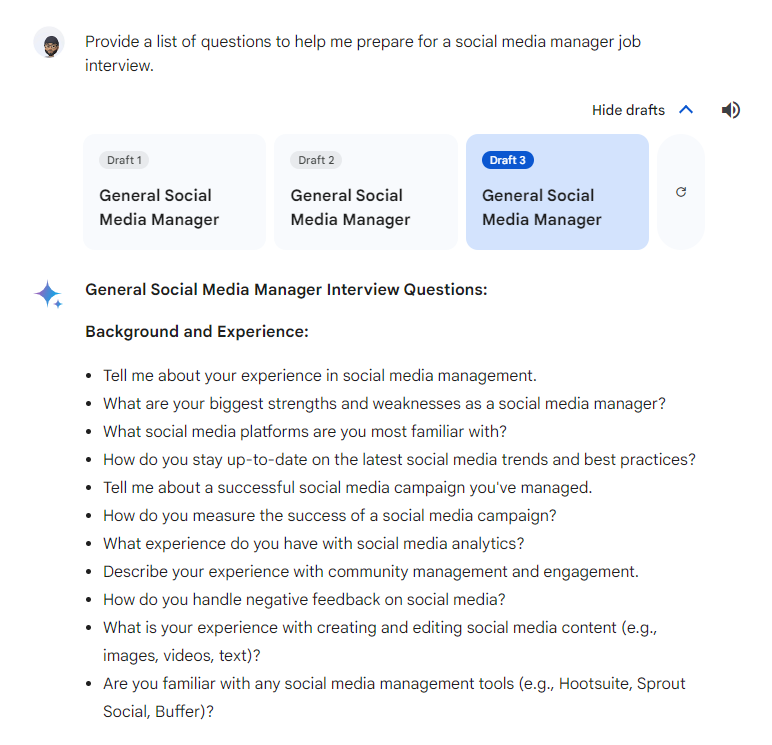This screenshot has height=745, width=772.
Task: Click the first bullet about social media management experience
Action: tap(320, 376)
